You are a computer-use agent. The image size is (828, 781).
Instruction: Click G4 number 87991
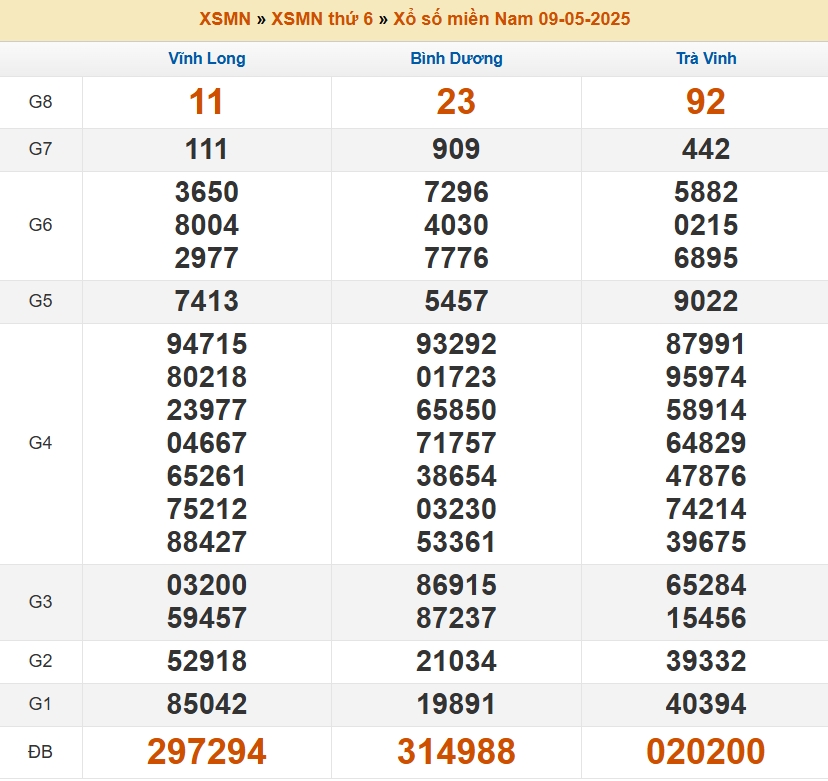[706, 344]
